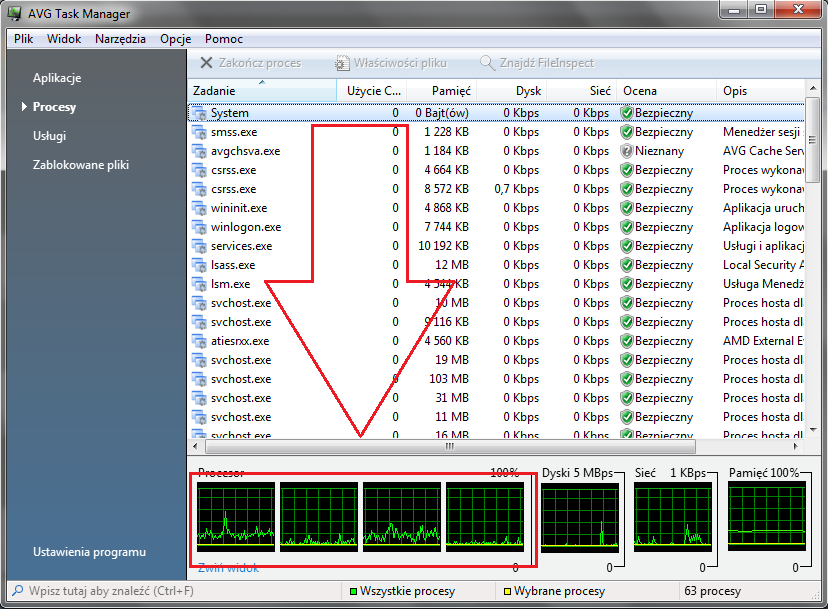
Task: Sort by the Dysk column header
Action: (512, 90)
